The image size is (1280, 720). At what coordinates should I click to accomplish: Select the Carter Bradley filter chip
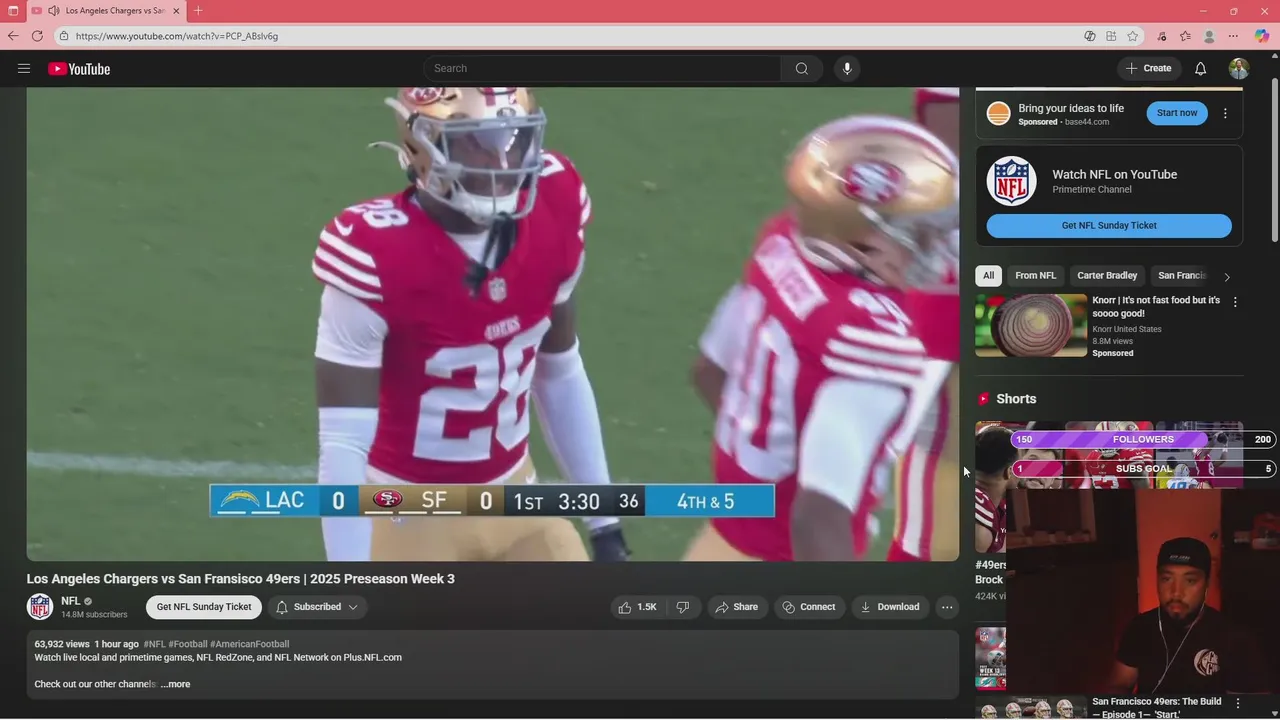(1107, 276)
